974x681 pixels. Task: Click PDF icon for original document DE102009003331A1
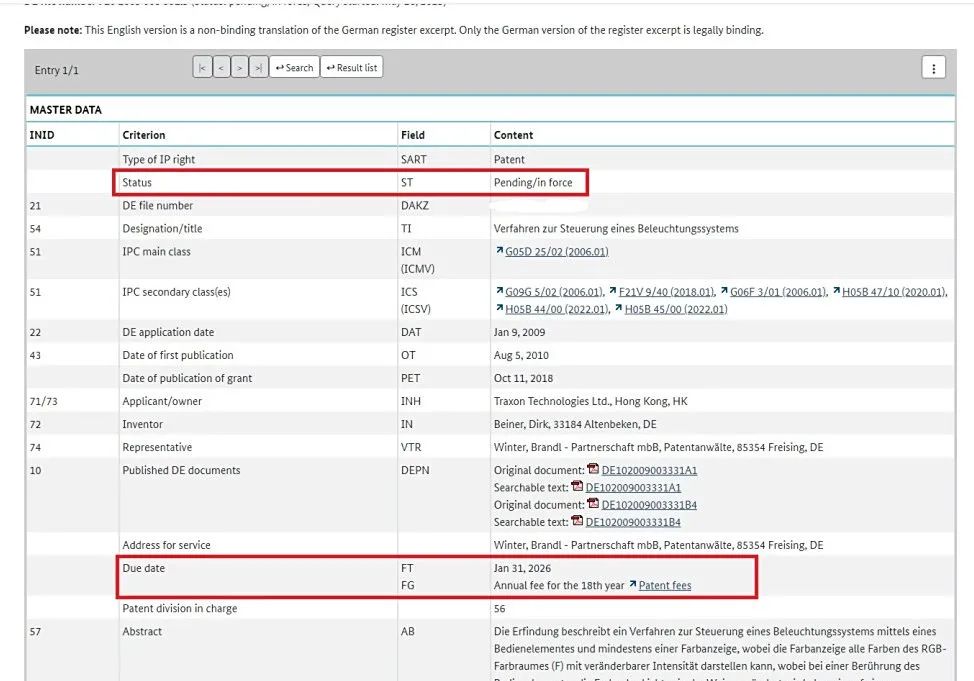[x=593, y=470]
